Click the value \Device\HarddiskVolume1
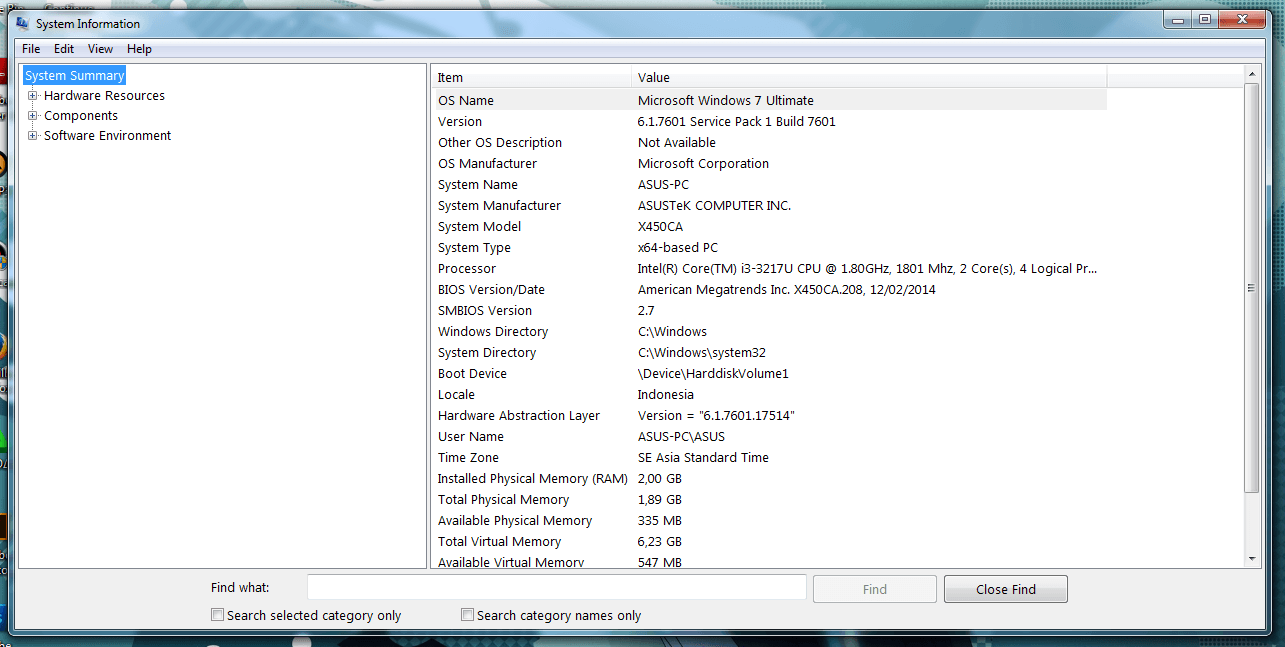This screenshot has width=1285, height=647. (713, 373)
